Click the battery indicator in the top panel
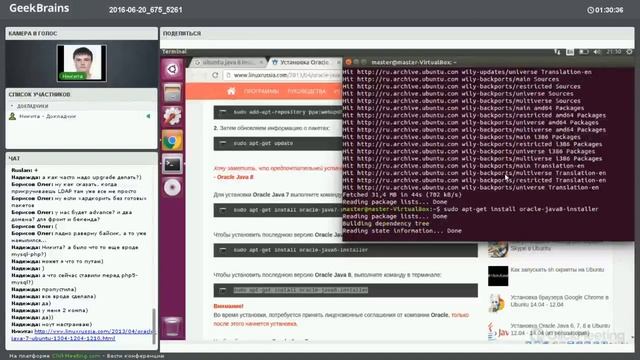 click(x=584, y=52)
